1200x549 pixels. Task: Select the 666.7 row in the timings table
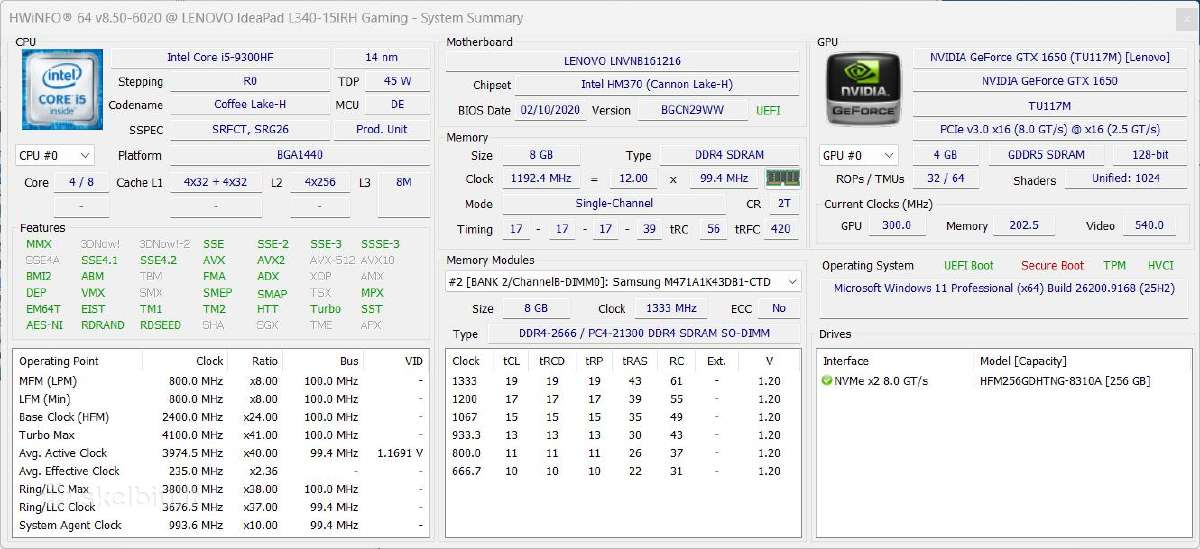623,471
